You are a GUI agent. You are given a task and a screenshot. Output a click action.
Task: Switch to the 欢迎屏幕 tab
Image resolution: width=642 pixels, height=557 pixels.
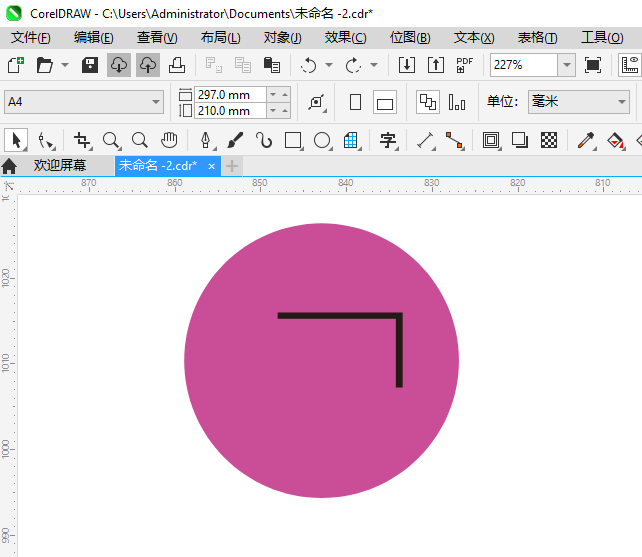(60, 165)
